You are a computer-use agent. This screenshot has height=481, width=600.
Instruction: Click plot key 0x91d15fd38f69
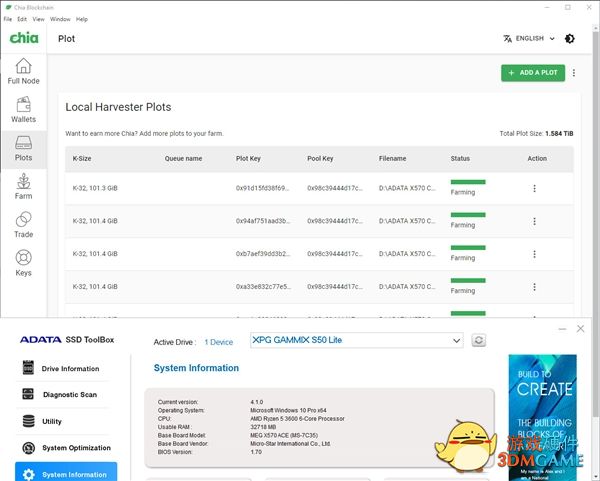click(262, 188)
